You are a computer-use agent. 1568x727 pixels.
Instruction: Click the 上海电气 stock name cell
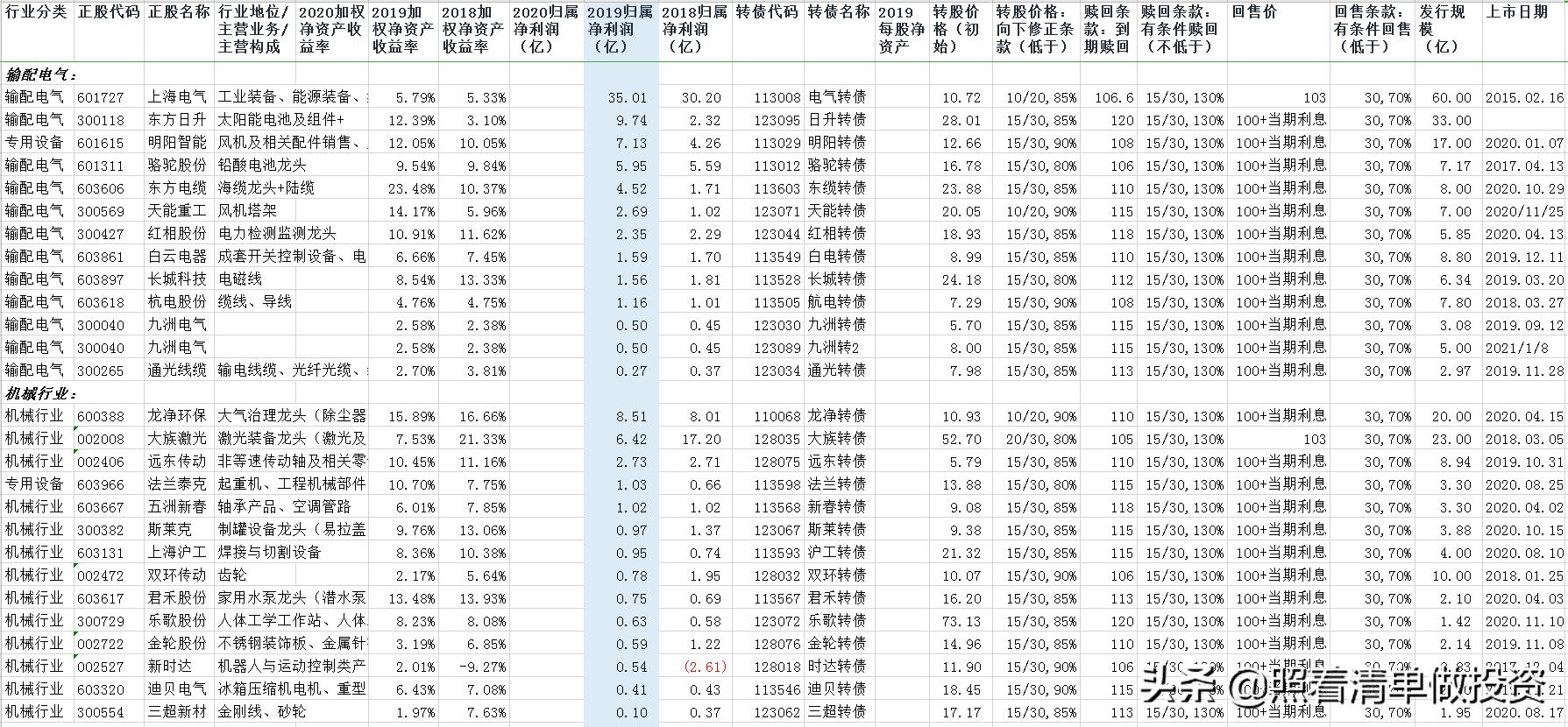[177, 97]
